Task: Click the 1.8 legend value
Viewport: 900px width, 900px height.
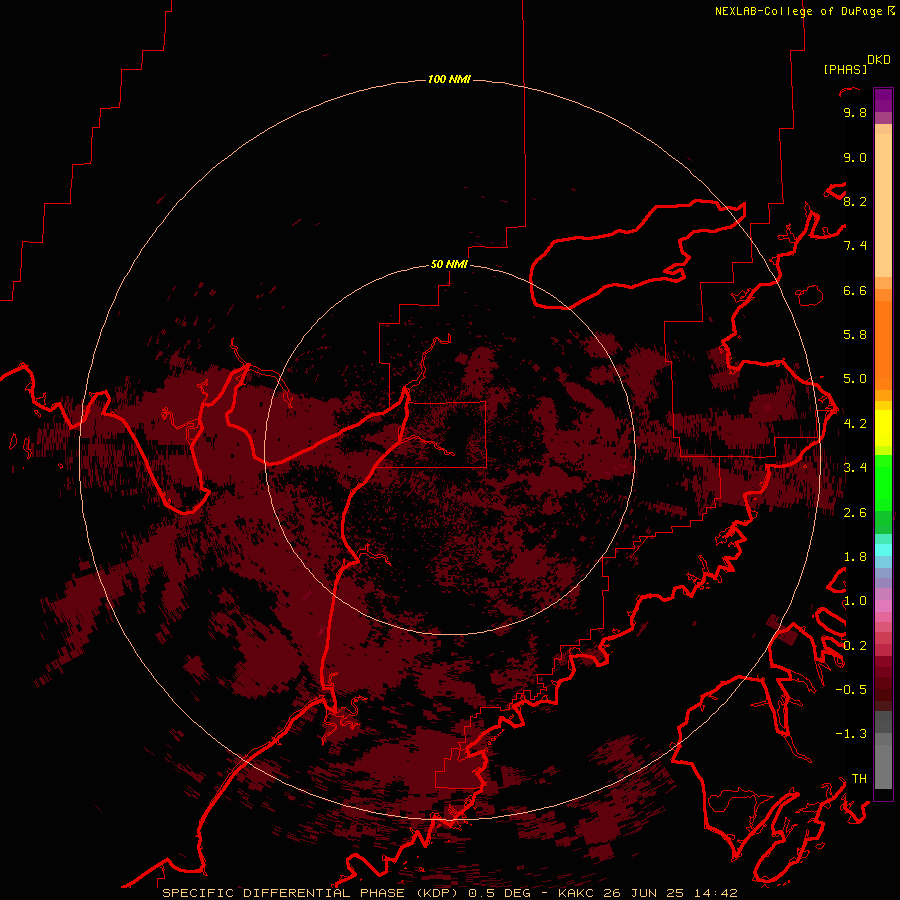Action: pos(855,557)
